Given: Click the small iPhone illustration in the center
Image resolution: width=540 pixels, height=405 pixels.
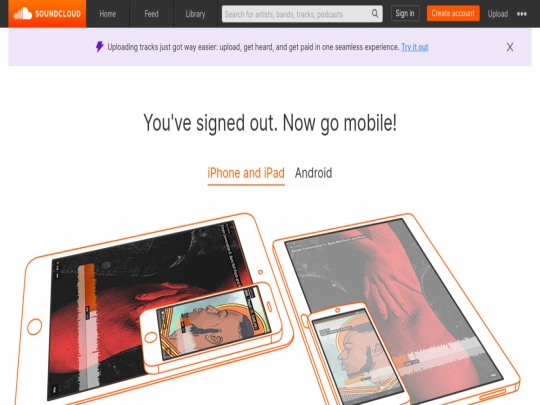Looking at the screenshot, I should [x=212, y=327].
